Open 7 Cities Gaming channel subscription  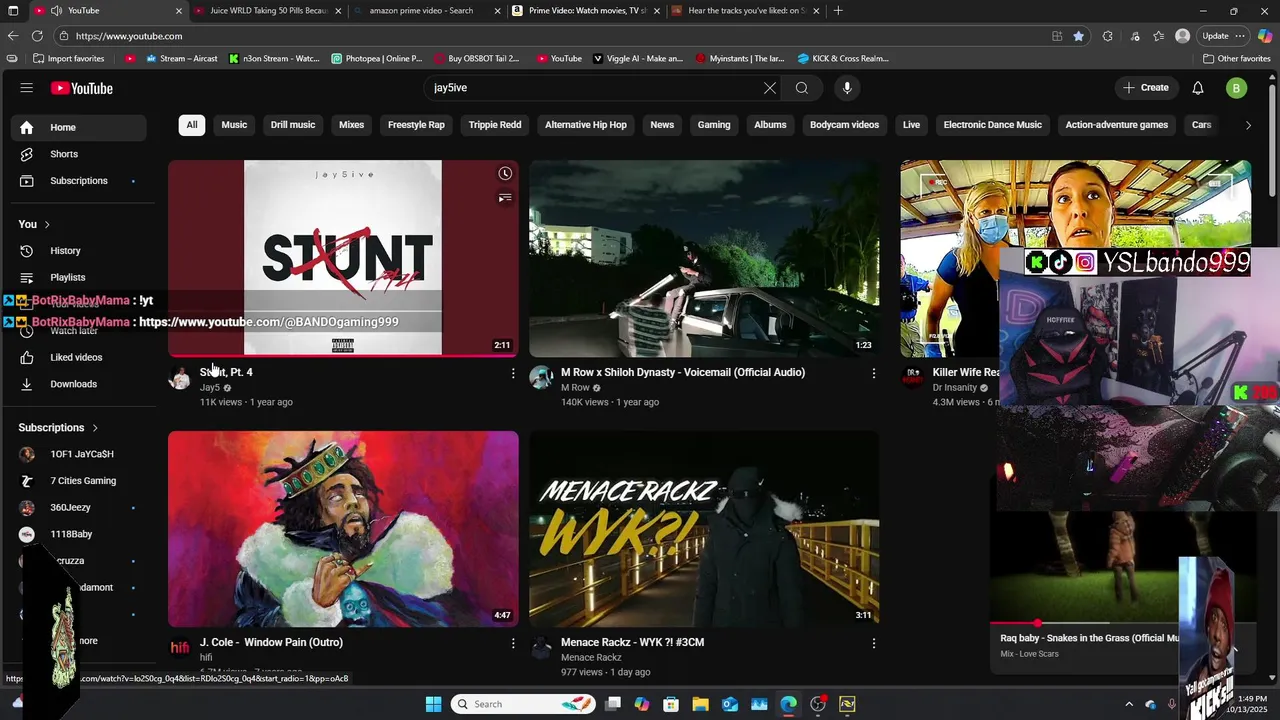pos(79,481)
